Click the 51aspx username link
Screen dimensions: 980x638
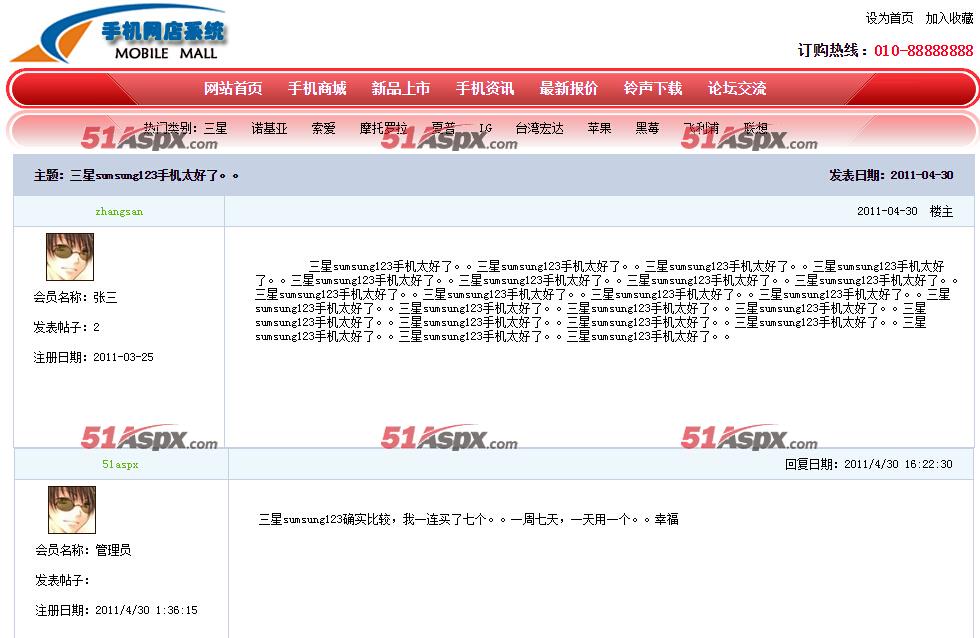(x=120, y=464)
